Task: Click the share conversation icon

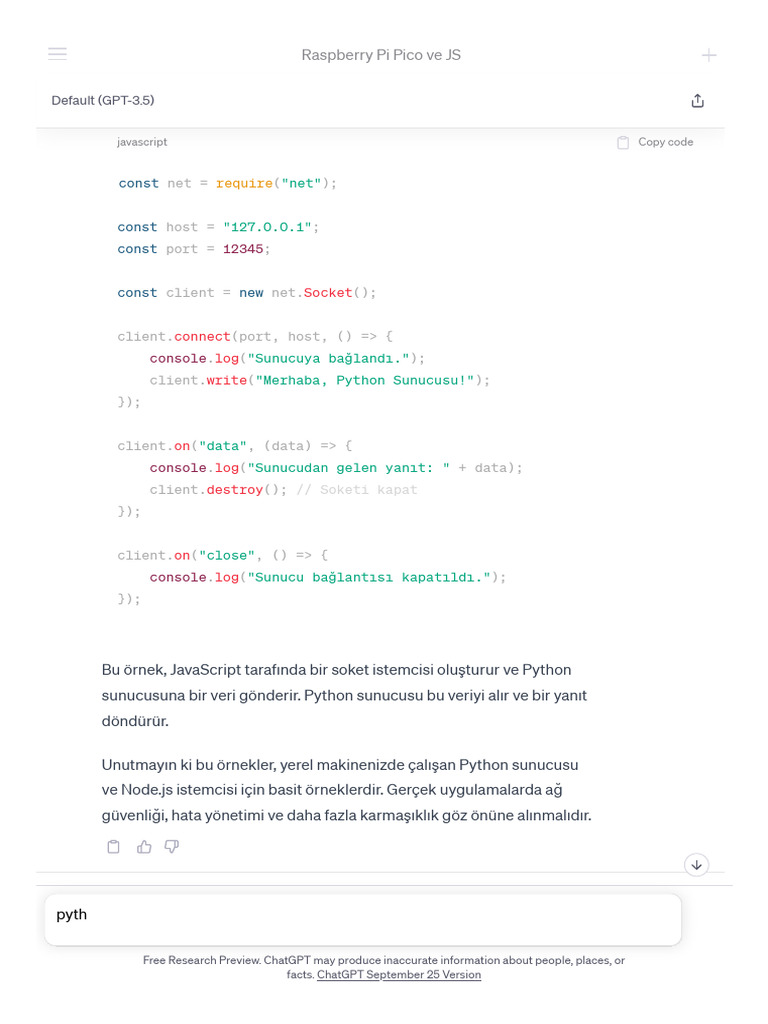Action: [x=698, y=100]
